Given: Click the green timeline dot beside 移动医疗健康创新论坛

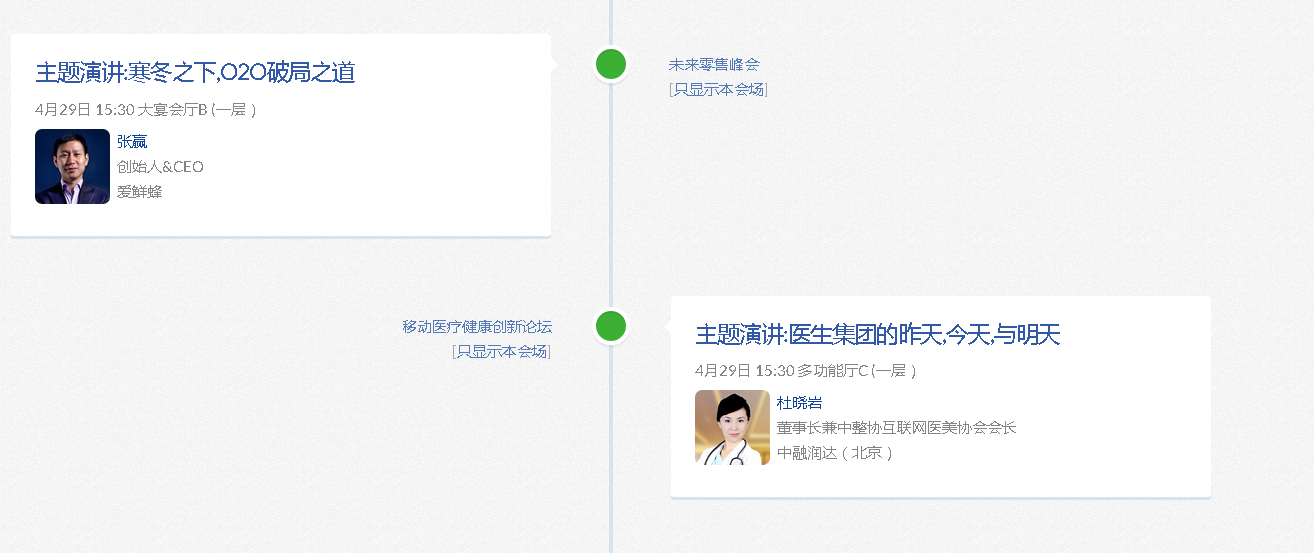Looking at the screenshot, I should coord(610,326).
